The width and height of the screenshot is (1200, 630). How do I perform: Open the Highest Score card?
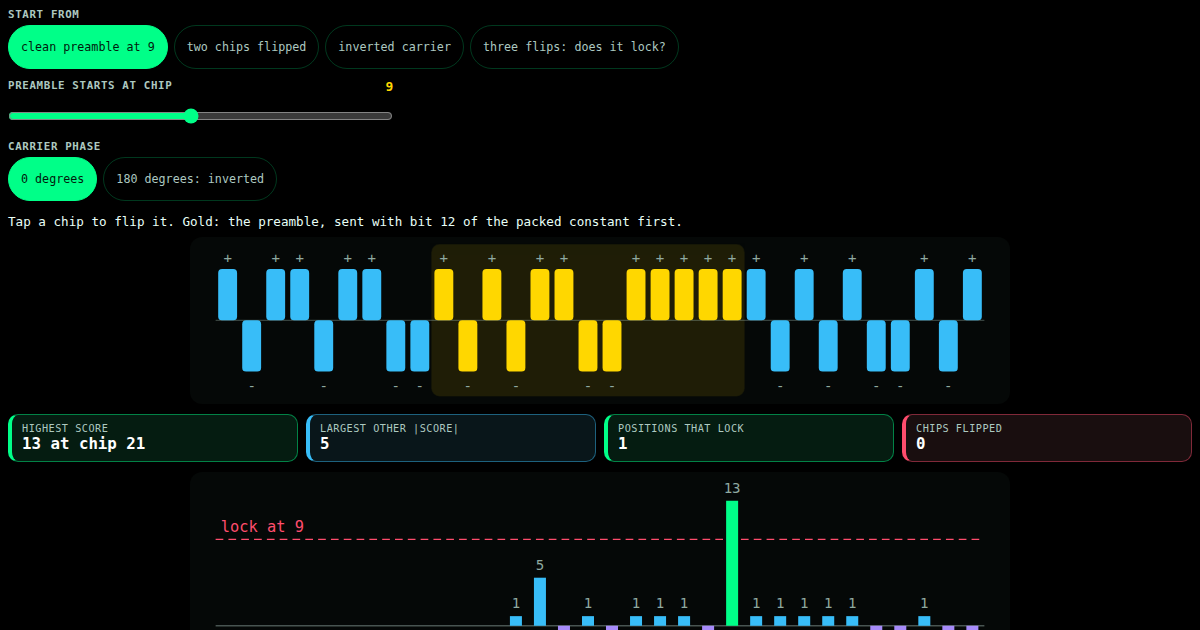[x=153, y=438]
